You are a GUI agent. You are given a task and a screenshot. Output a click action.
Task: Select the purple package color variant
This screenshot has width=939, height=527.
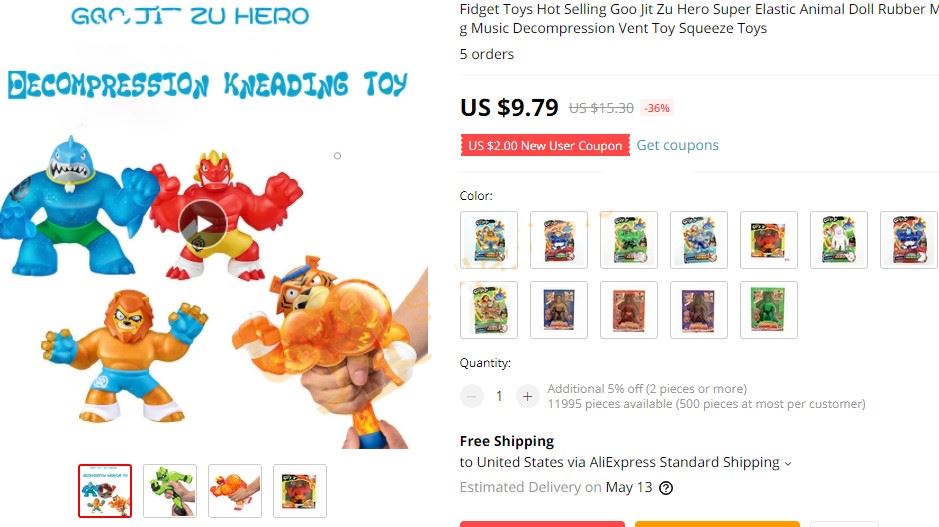pos(699,310)
